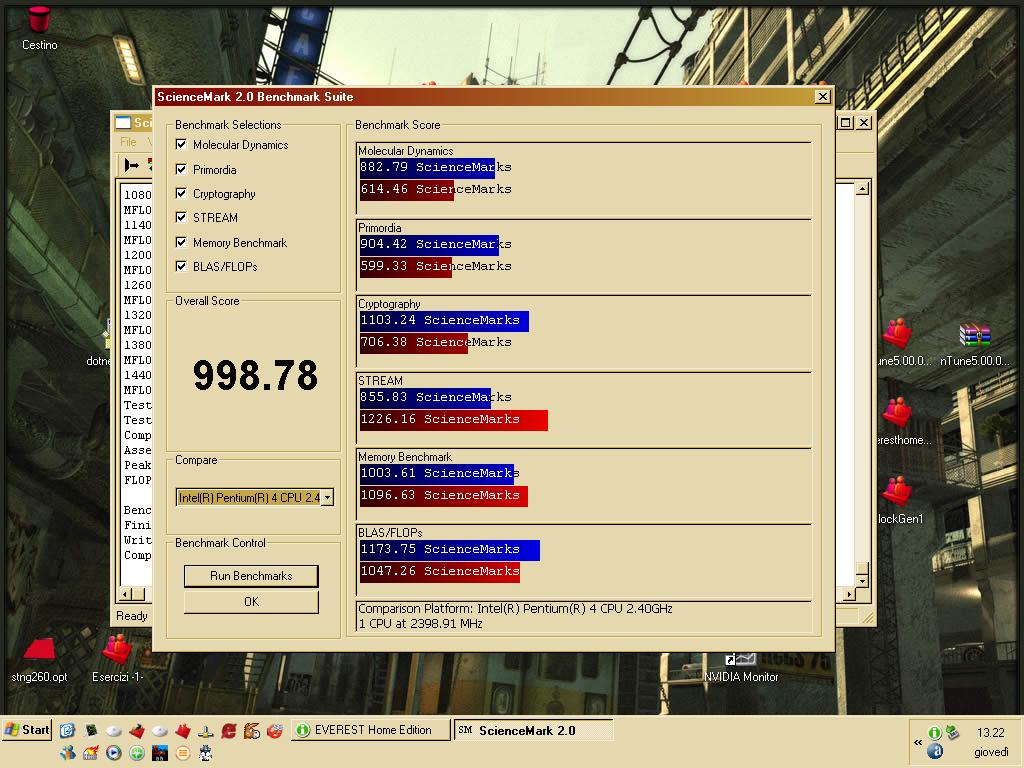
Task: Click the blue 904.42 Primordia score bar
Action: (429, 244)
